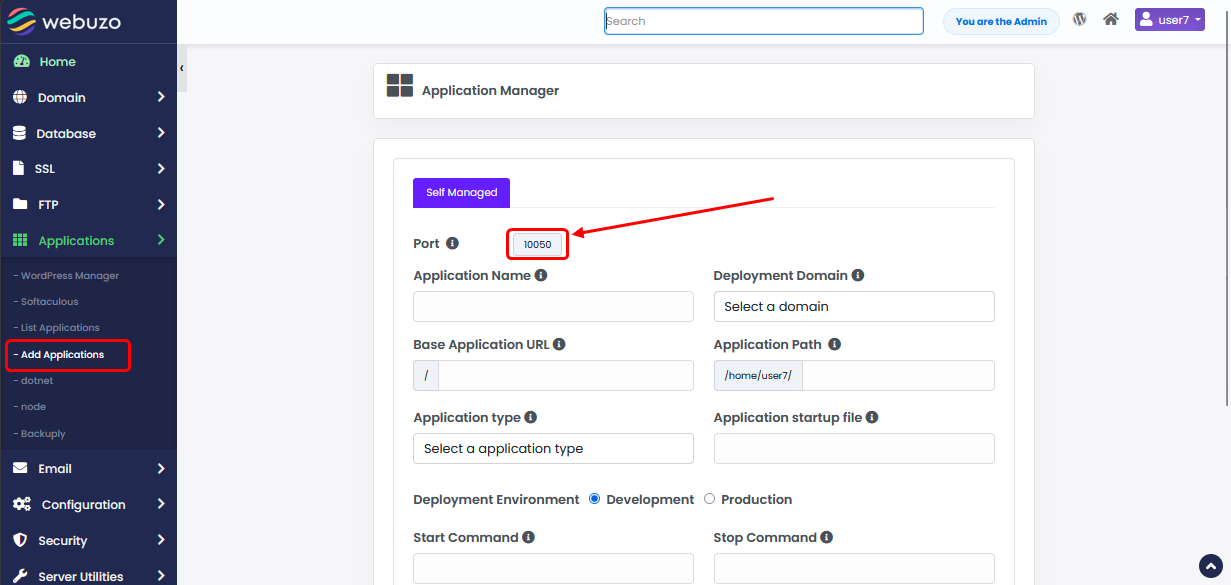The width and height of the screenshot is (1231, 585).
Task: Click info icon beside Application startup file
Action: (872, 417)
